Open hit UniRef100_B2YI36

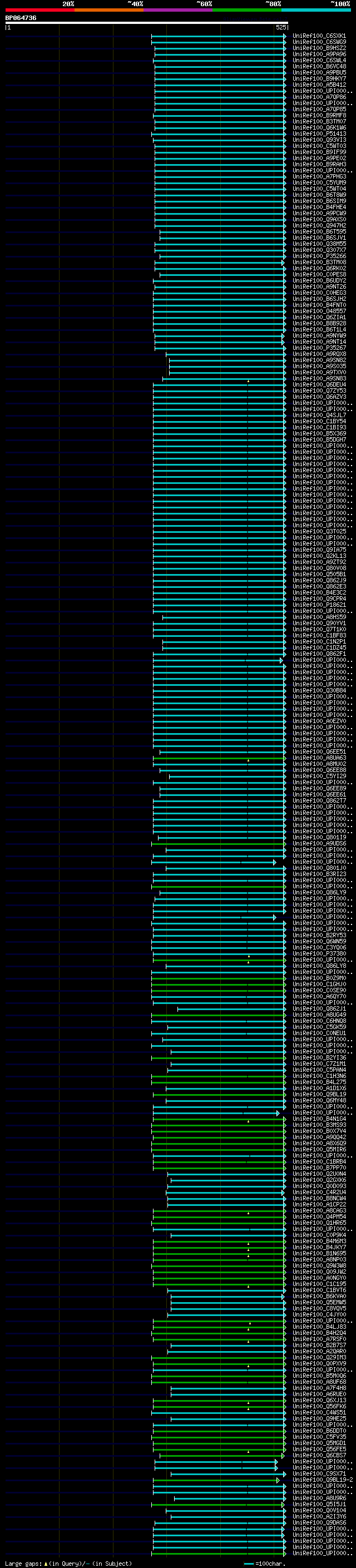[319, 1058]
